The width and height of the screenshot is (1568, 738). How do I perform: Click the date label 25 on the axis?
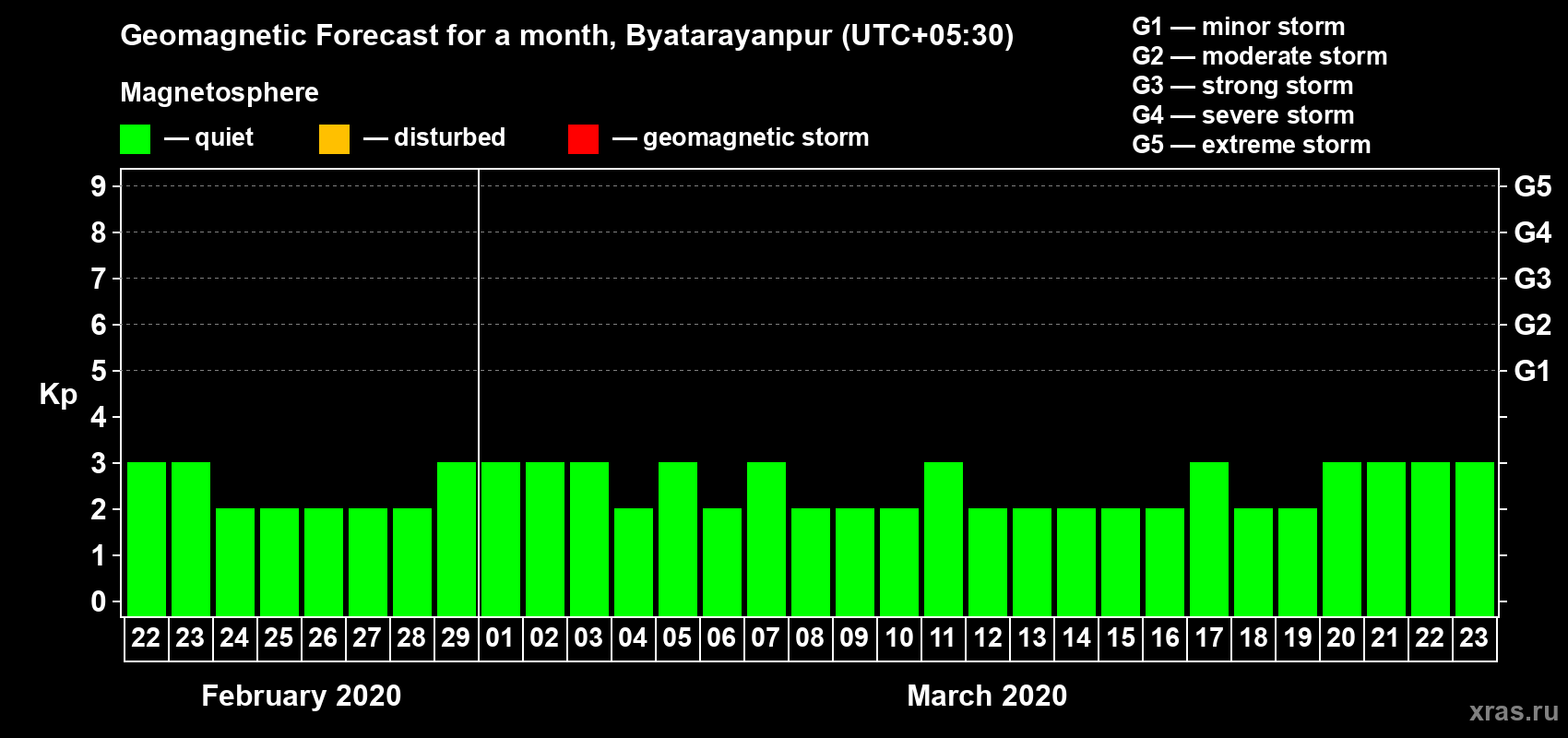coord(279,637)
